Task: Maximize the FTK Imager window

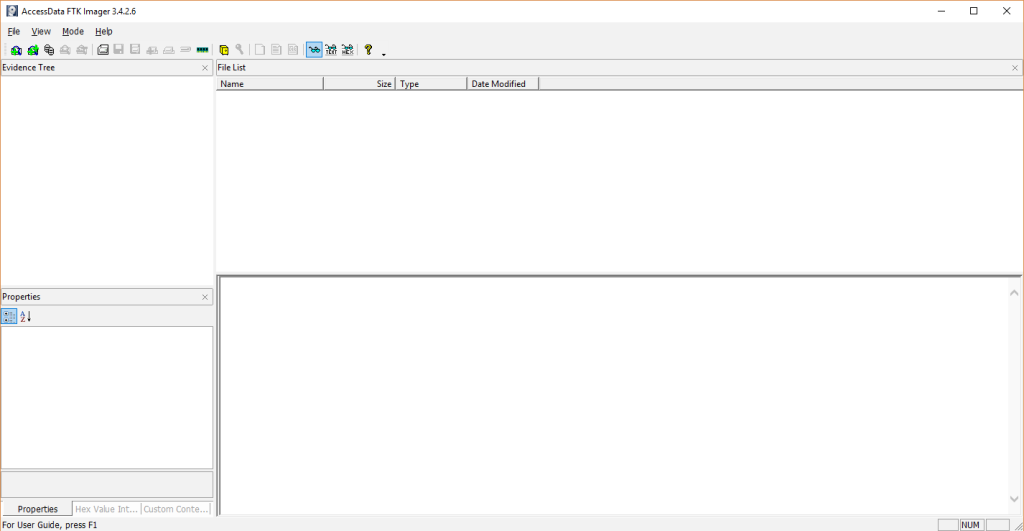Action: [974, 11]
